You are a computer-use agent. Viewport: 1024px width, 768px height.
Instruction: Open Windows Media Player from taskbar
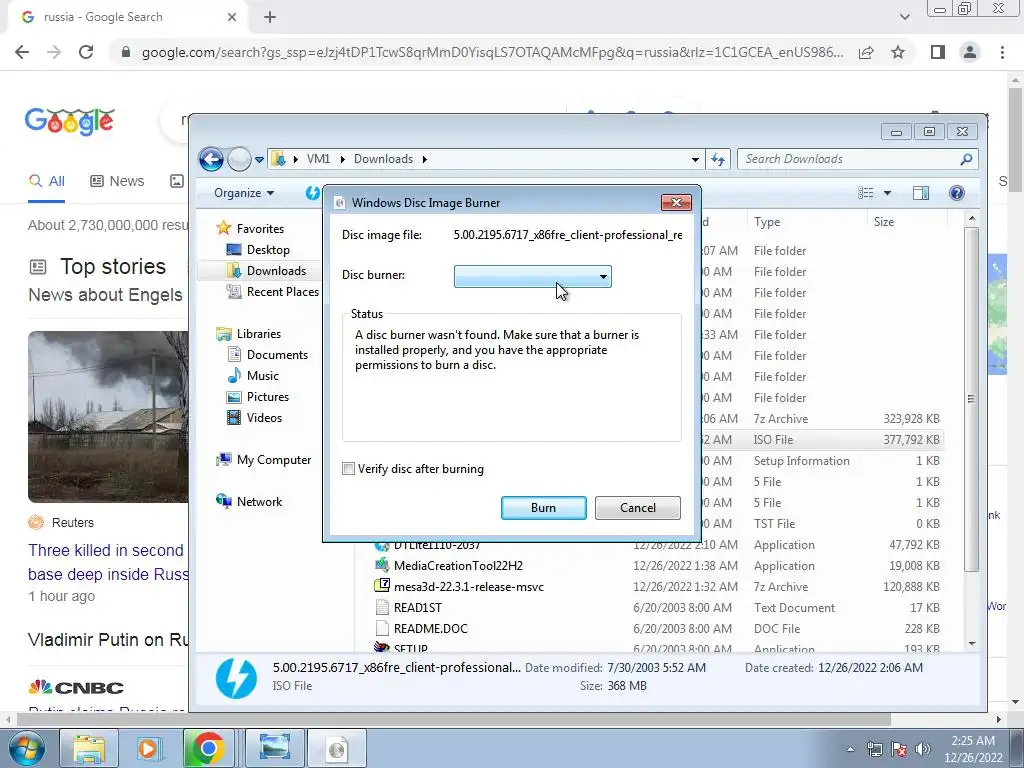tap(148, 748)
